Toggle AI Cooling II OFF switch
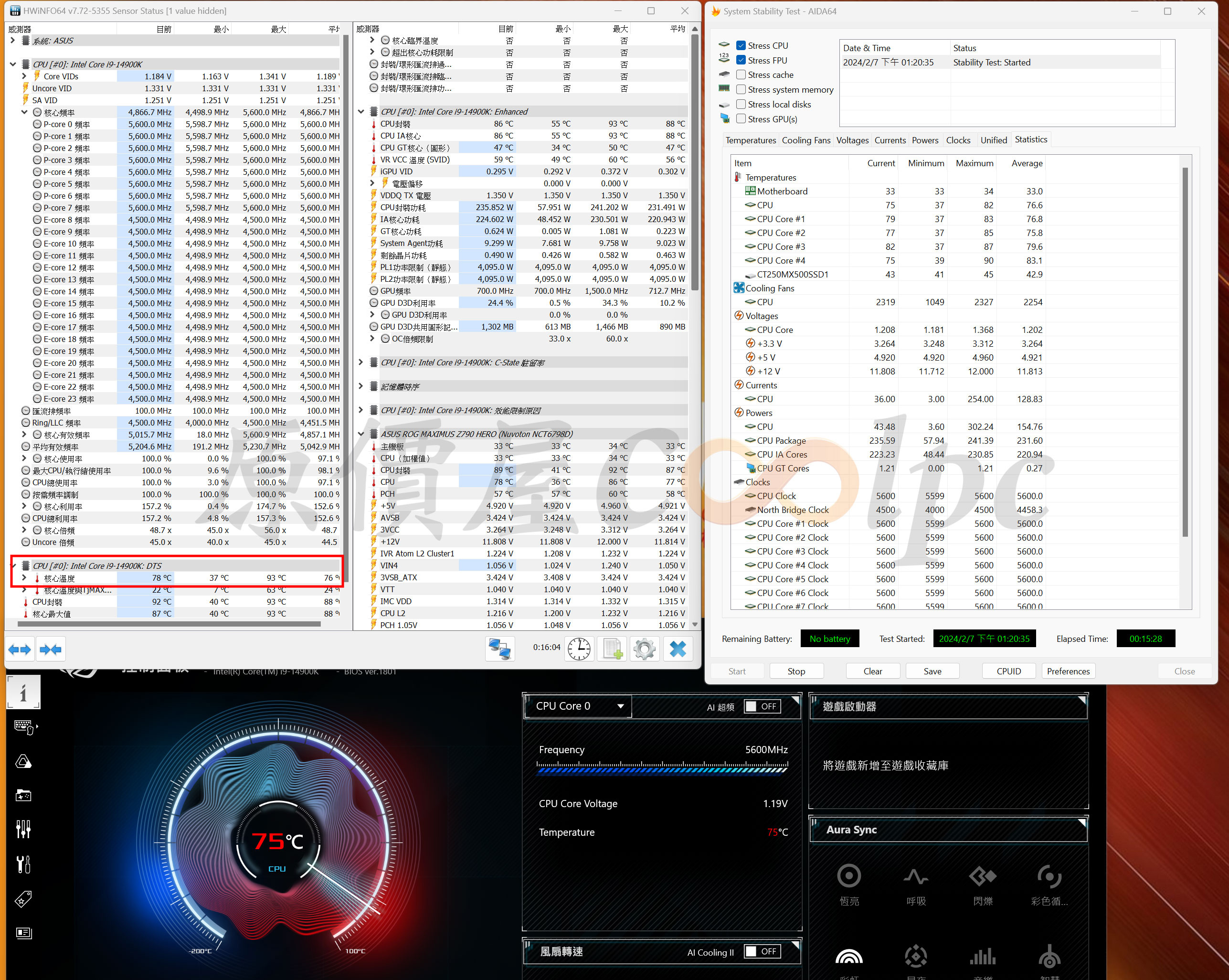 (762, 951)
